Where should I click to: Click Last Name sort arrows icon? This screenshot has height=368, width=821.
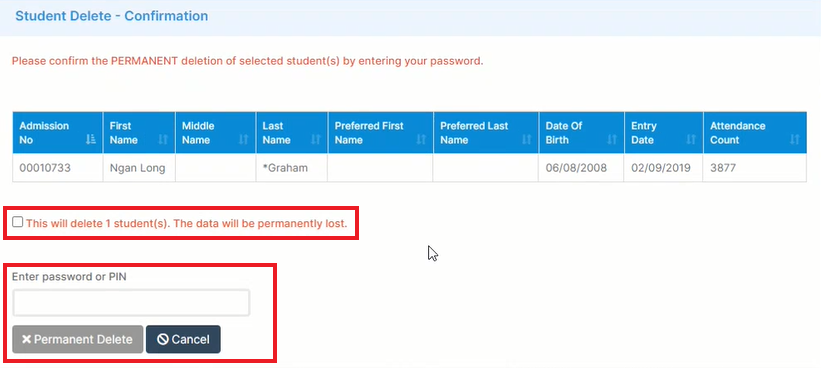tap(316, 140)
